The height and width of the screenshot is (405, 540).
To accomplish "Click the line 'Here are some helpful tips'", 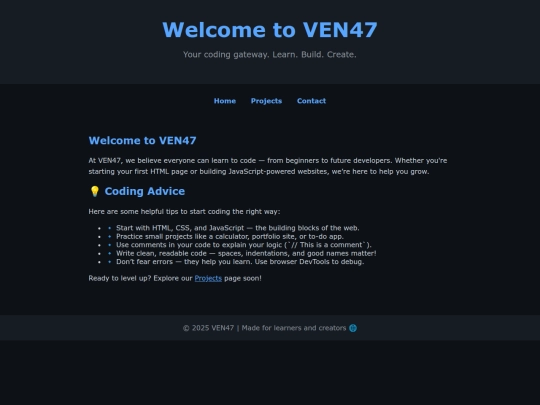I will [184, 211].
